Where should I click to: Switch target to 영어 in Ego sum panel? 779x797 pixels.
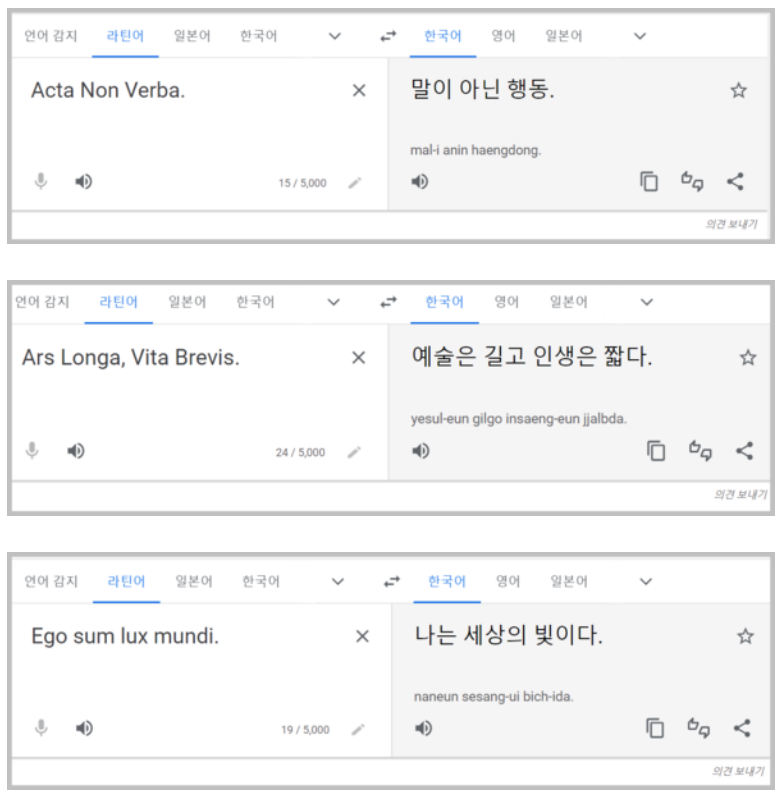click(508, 581)
